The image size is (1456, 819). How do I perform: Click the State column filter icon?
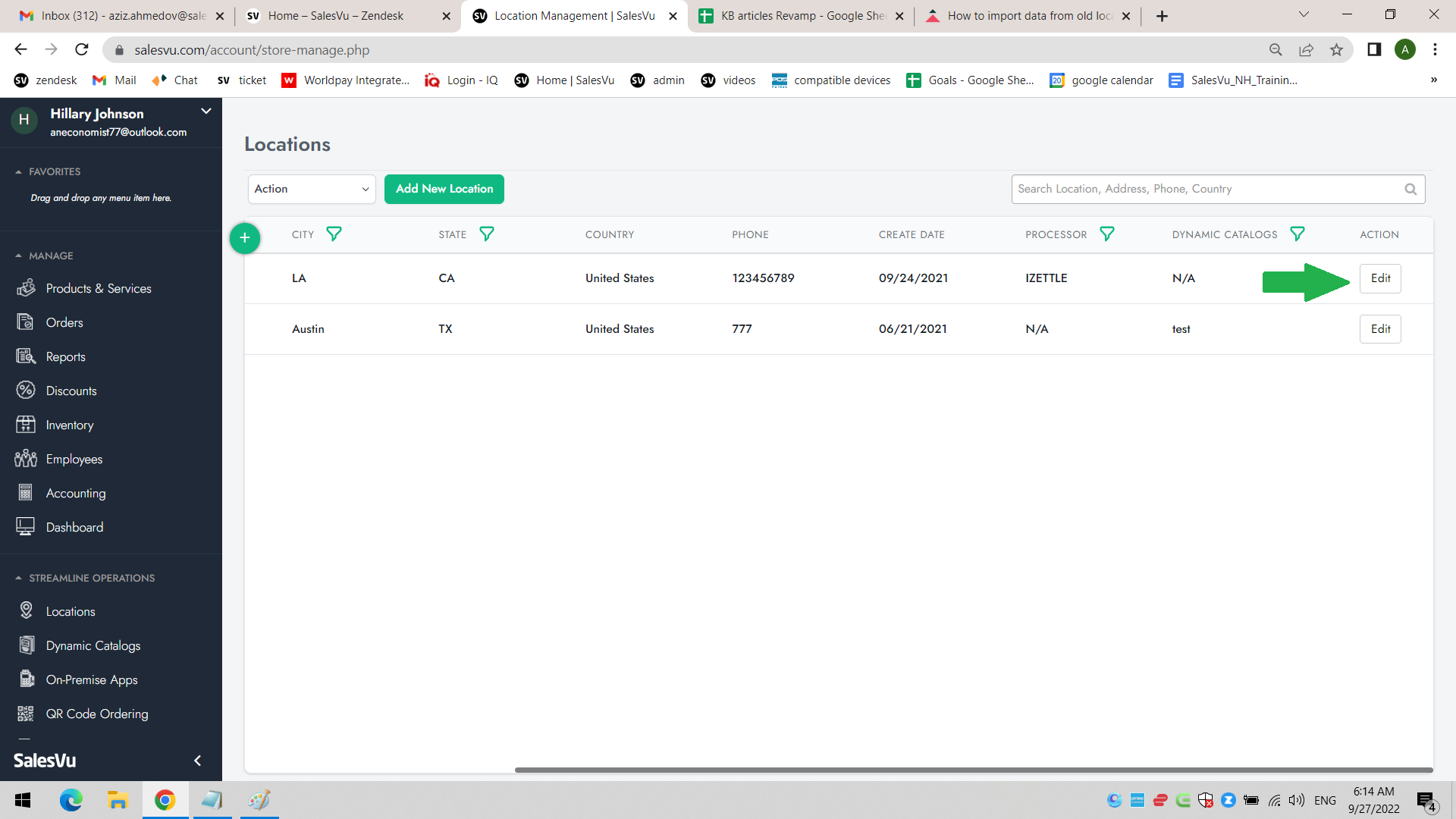pyautogui.click(x=487, y=234)
